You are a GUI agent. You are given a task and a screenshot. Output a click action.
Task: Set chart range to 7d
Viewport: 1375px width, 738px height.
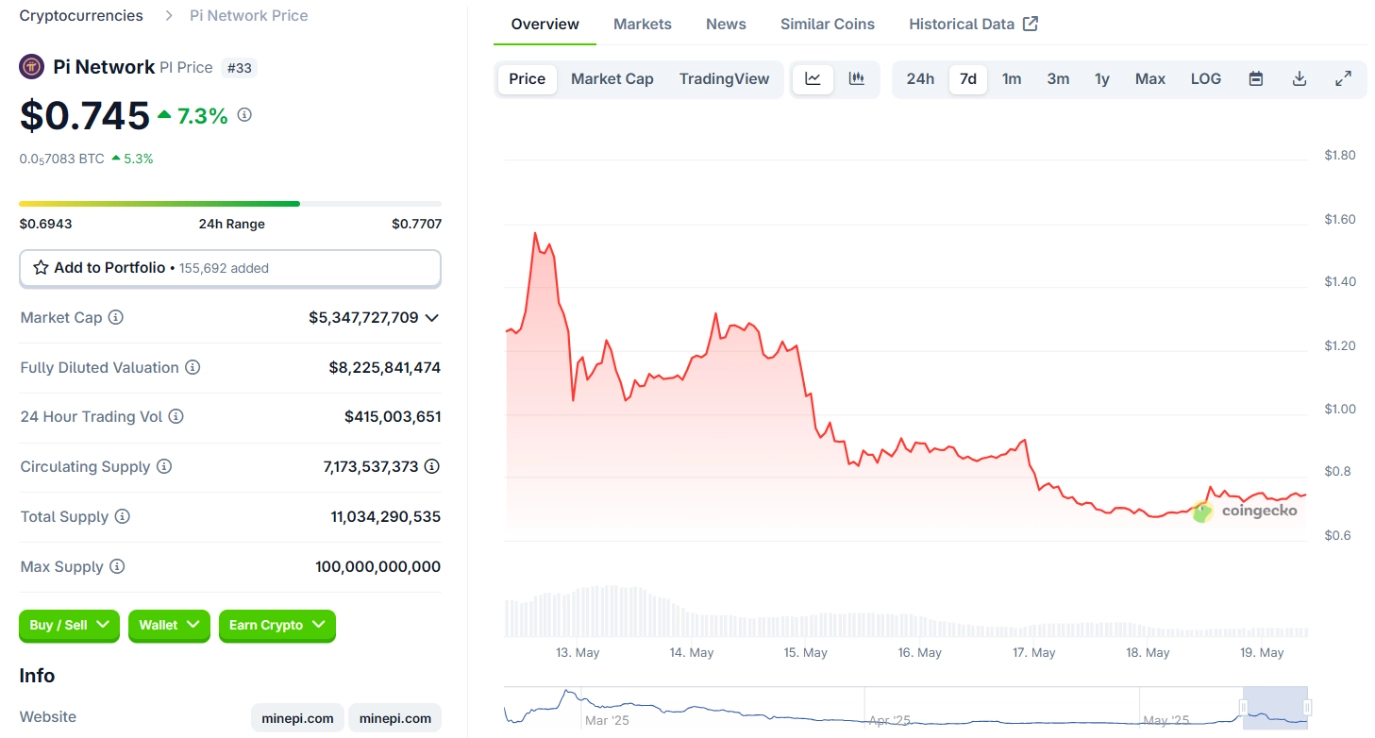[x=968, y=79]
